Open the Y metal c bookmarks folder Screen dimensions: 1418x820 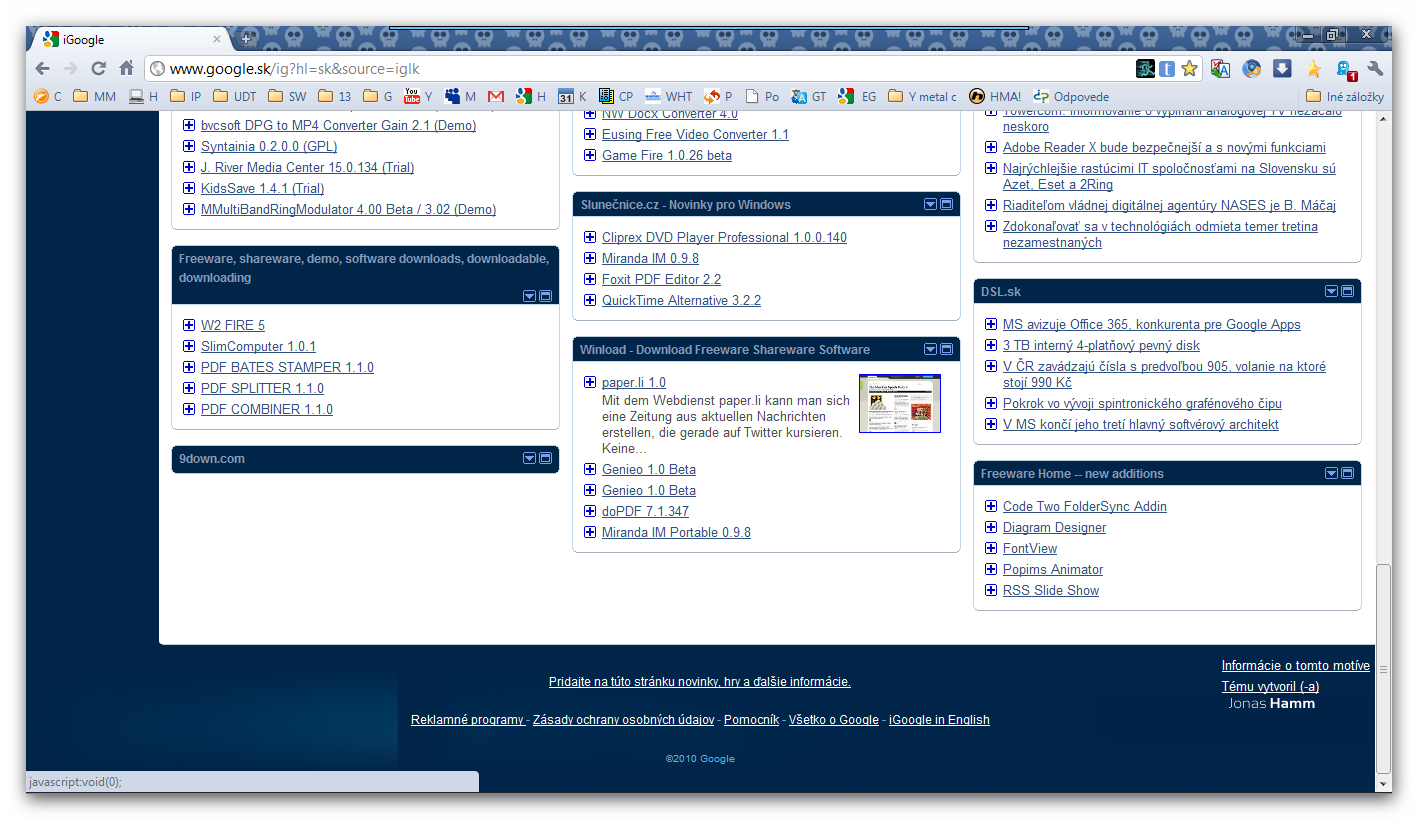922,97
